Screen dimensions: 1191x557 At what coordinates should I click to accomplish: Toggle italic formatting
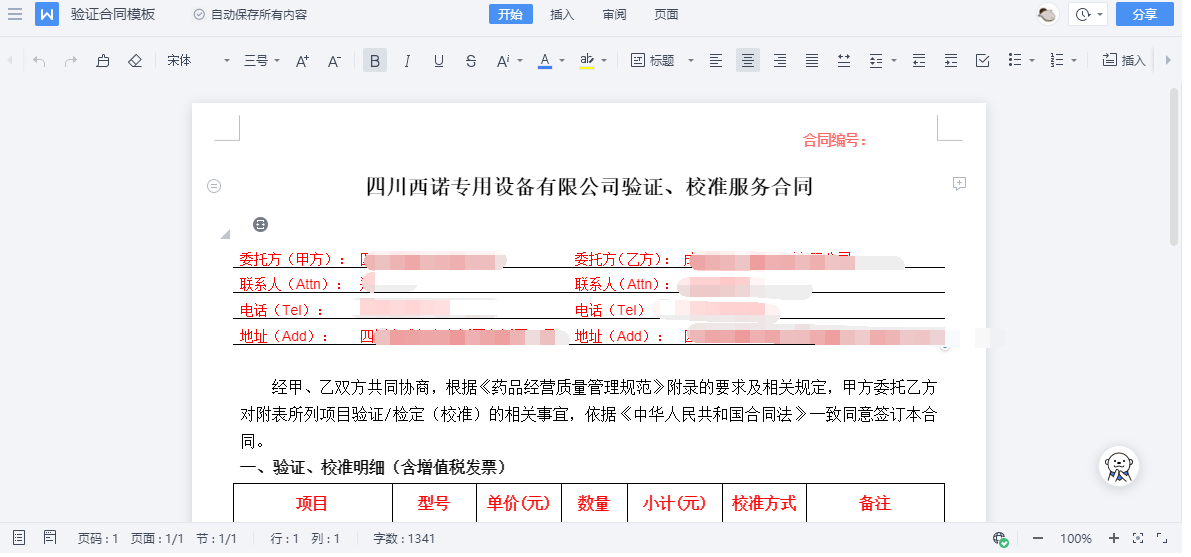coord(407,61)
